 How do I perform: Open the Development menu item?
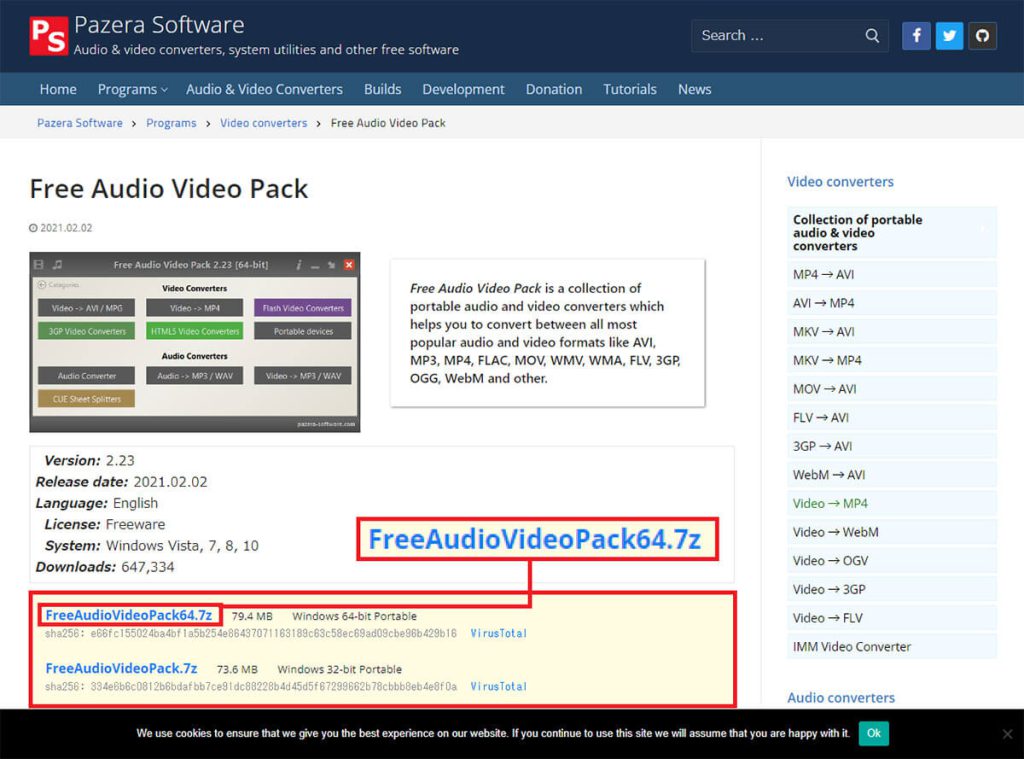click(x=463, y=89)
